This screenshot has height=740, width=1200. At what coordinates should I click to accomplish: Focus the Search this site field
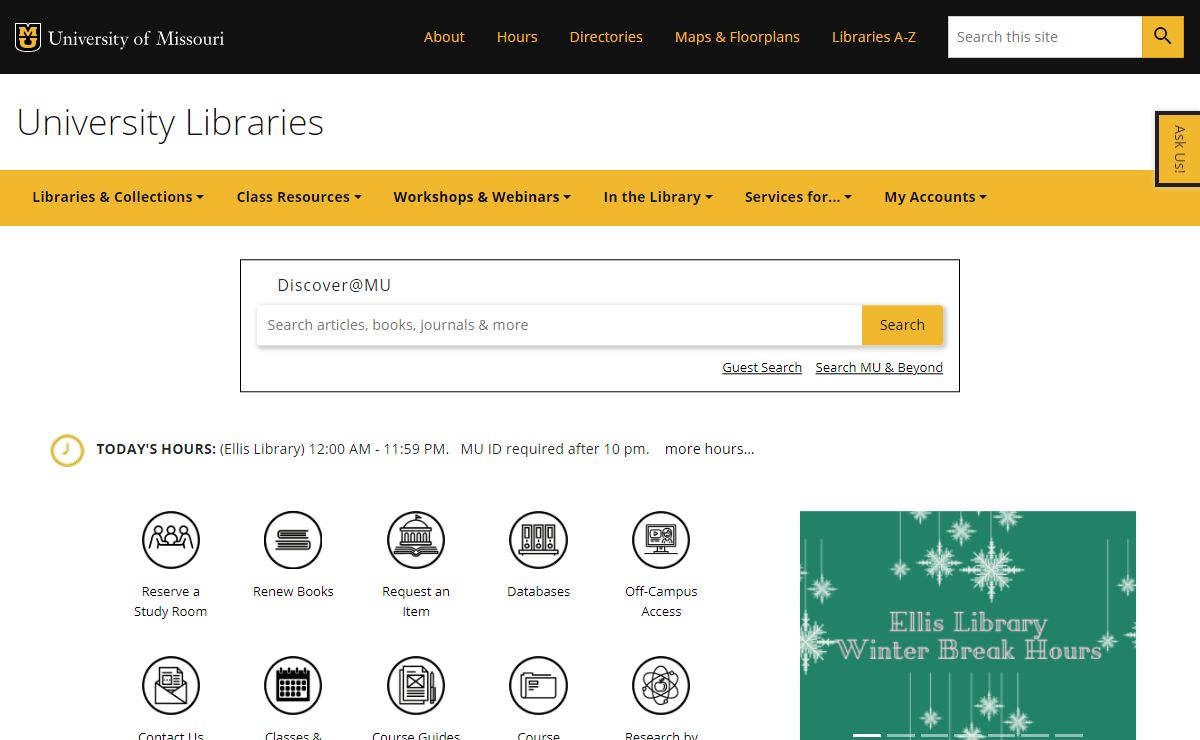[1045, 37]
